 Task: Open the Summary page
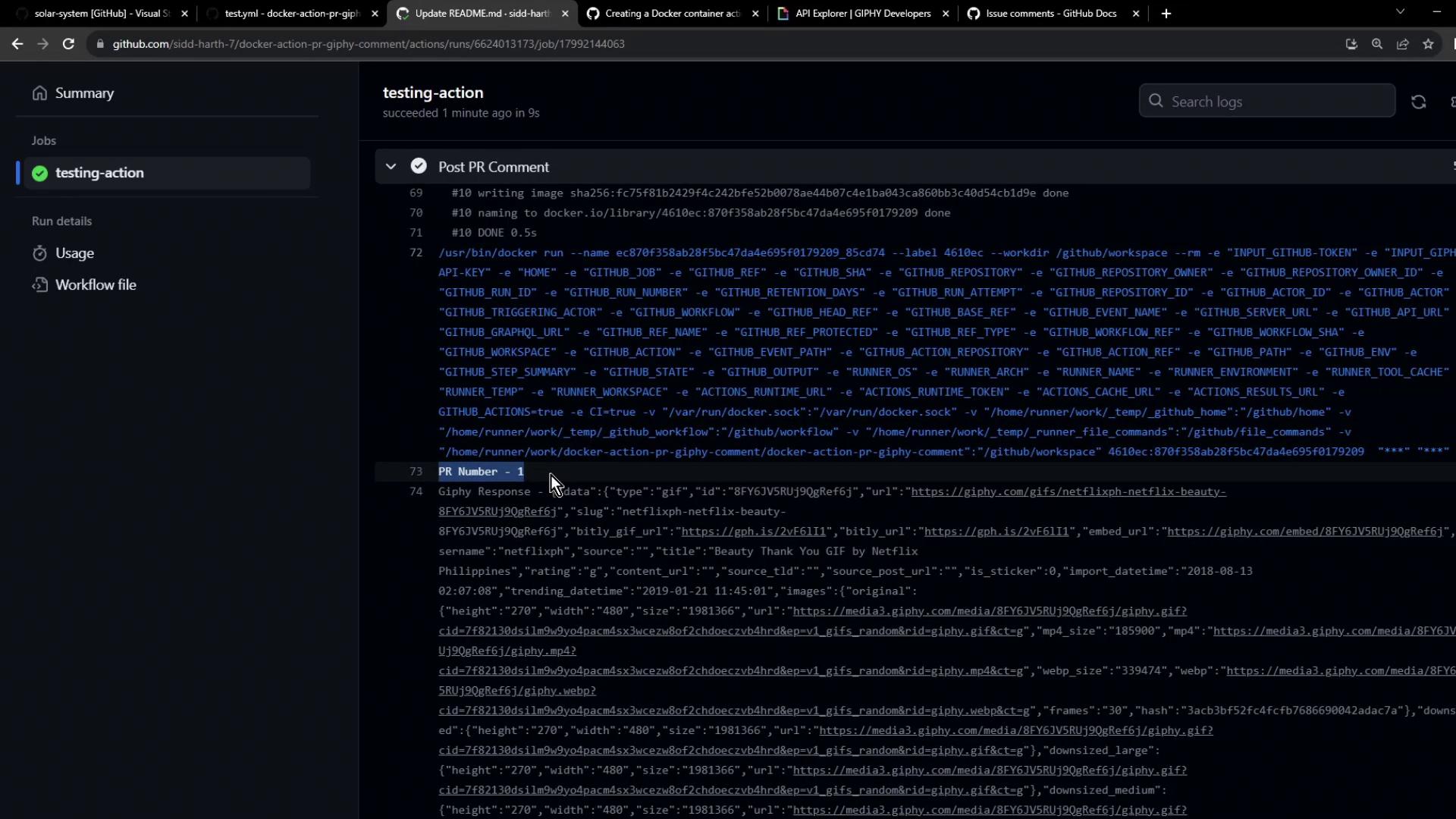click(83, 93)
